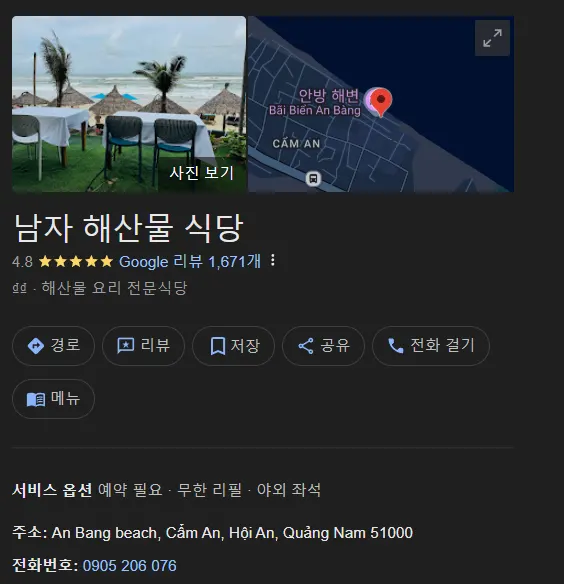Click the five-star rating display
The height and width of the screenshot is (584, 564).
tap(76, 261)
